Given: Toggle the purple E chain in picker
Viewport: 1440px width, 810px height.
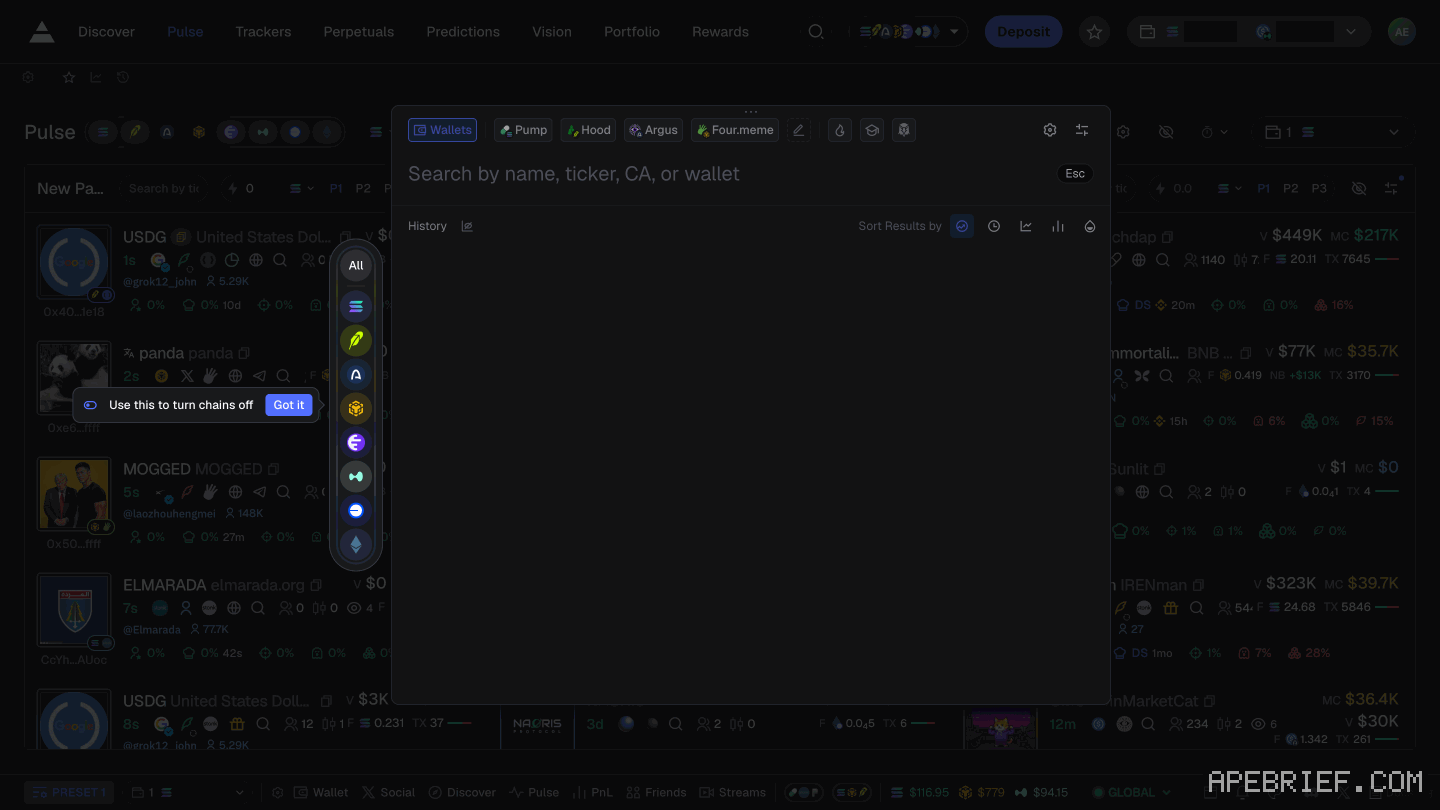Looking at the screenshot, I should [x=356, y=442].
